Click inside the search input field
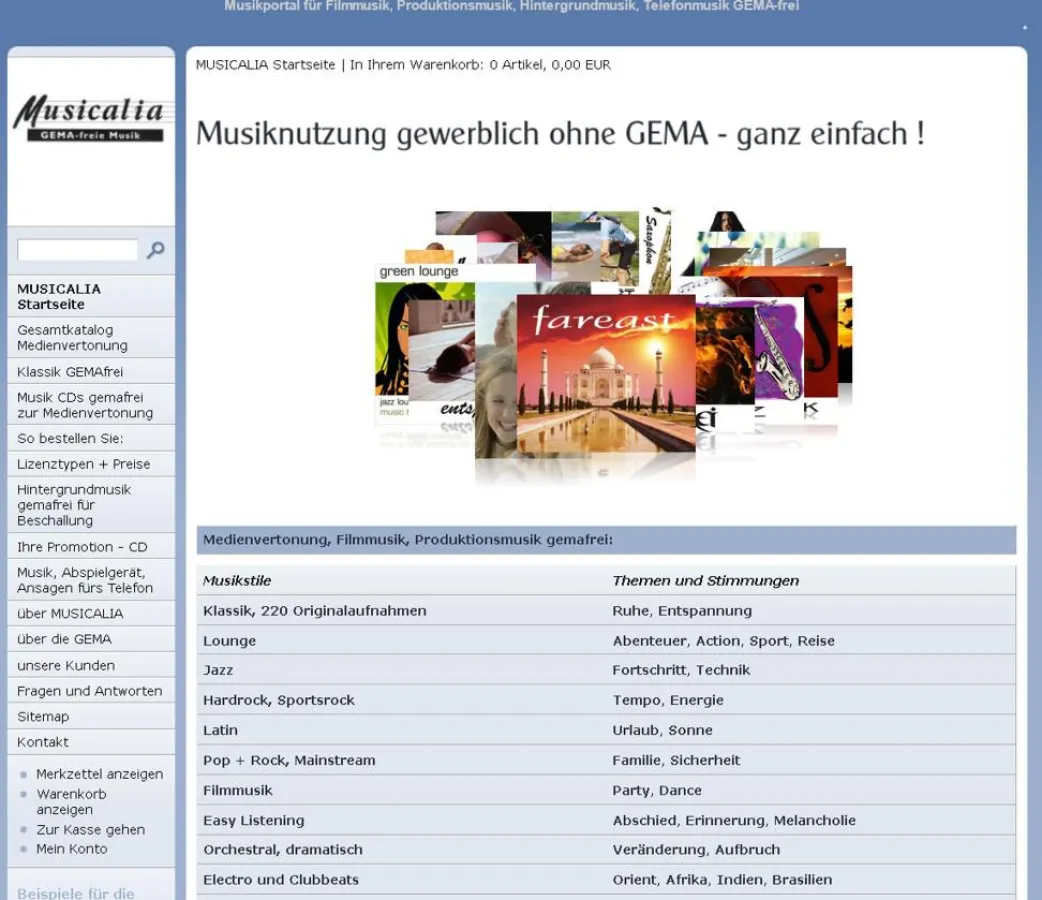The width and height of the screenshot is (1042, 900). click(78, 250)
